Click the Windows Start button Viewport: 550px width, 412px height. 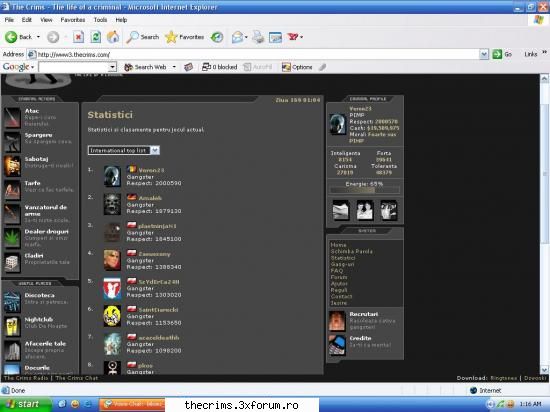25,404
